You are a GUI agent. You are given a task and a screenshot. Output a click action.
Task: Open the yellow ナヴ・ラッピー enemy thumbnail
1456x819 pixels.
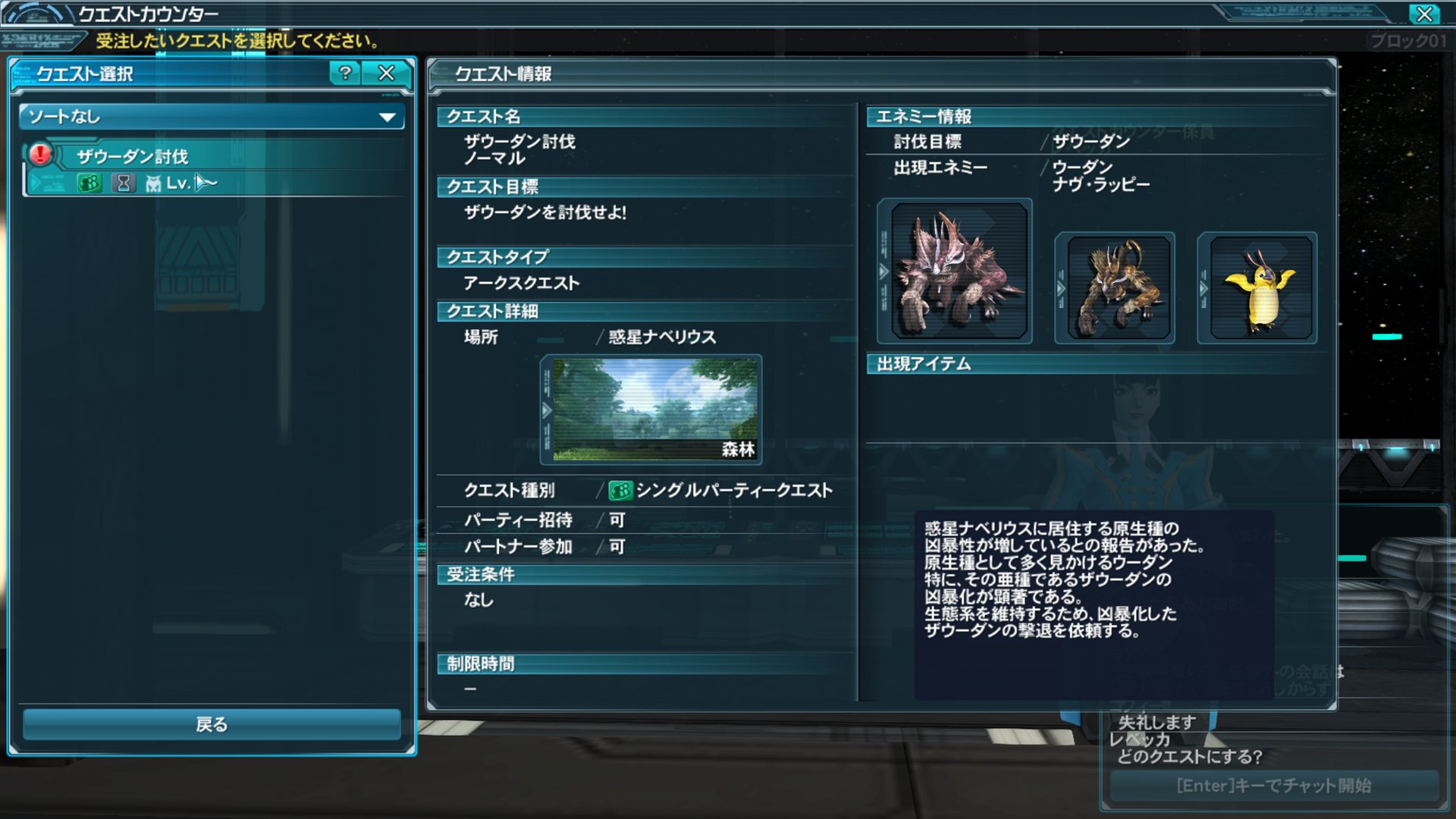click(x=1257, y=287)
